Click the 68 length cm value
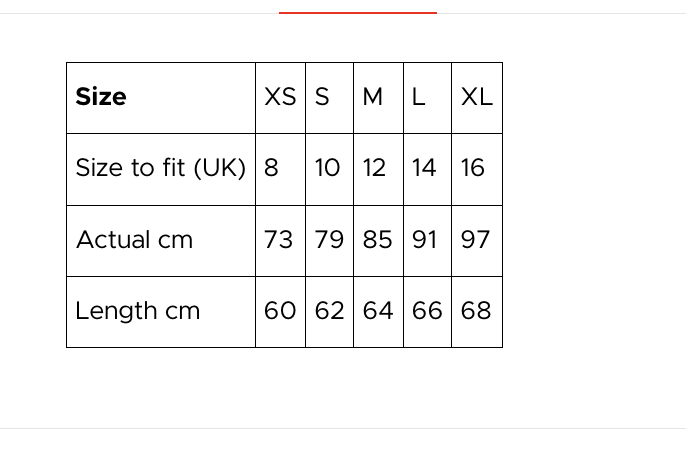Screen dimensions: 686x450 click(475, 311)
